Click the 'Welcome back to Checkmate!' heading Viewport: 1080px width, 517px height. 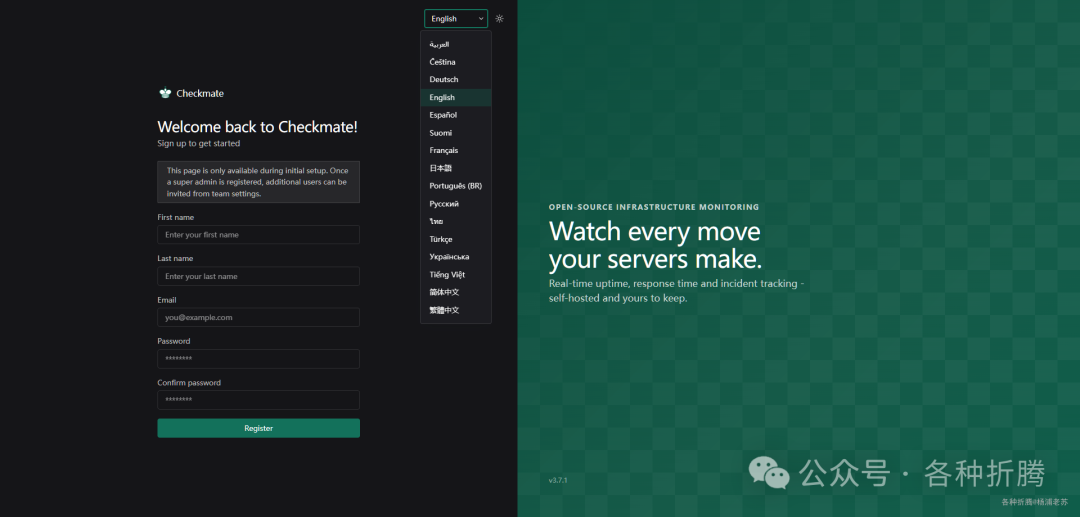point(258,127)
